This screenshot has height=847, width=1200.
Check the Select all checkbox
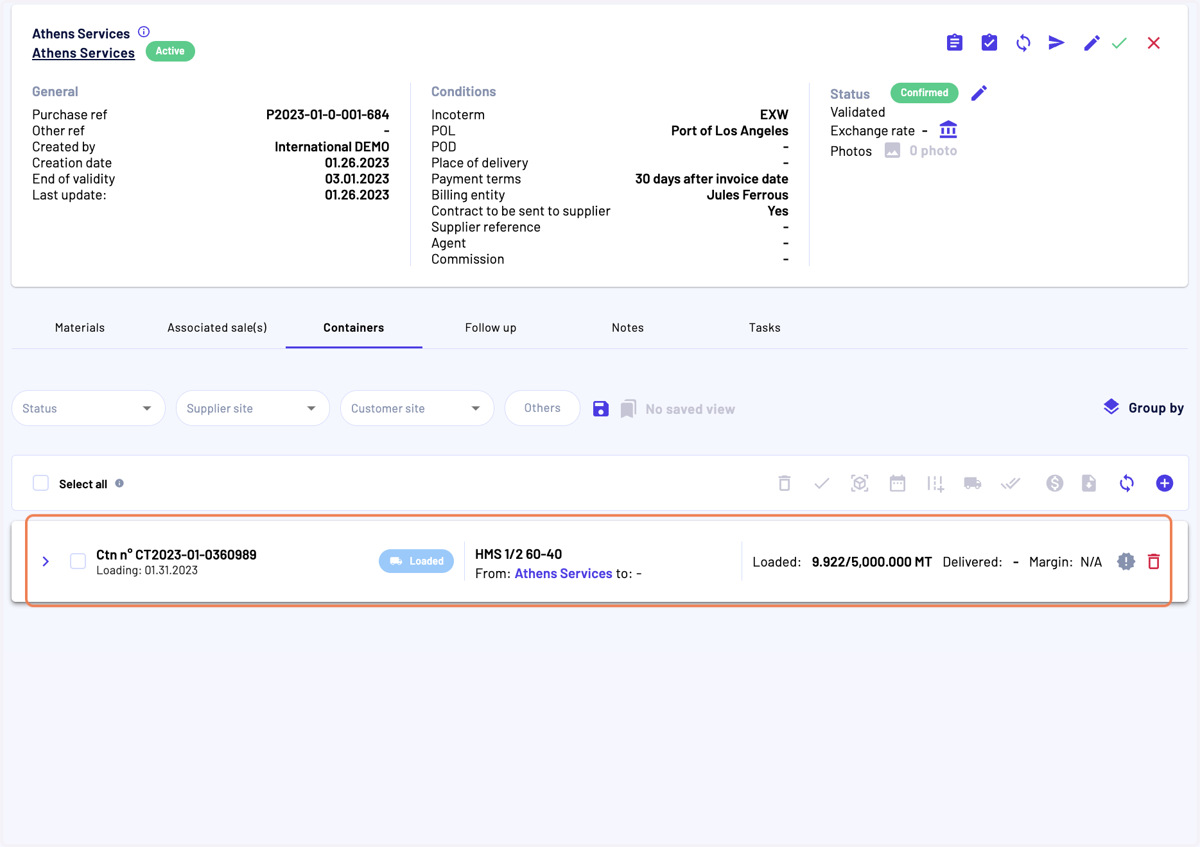coord(41,483)
